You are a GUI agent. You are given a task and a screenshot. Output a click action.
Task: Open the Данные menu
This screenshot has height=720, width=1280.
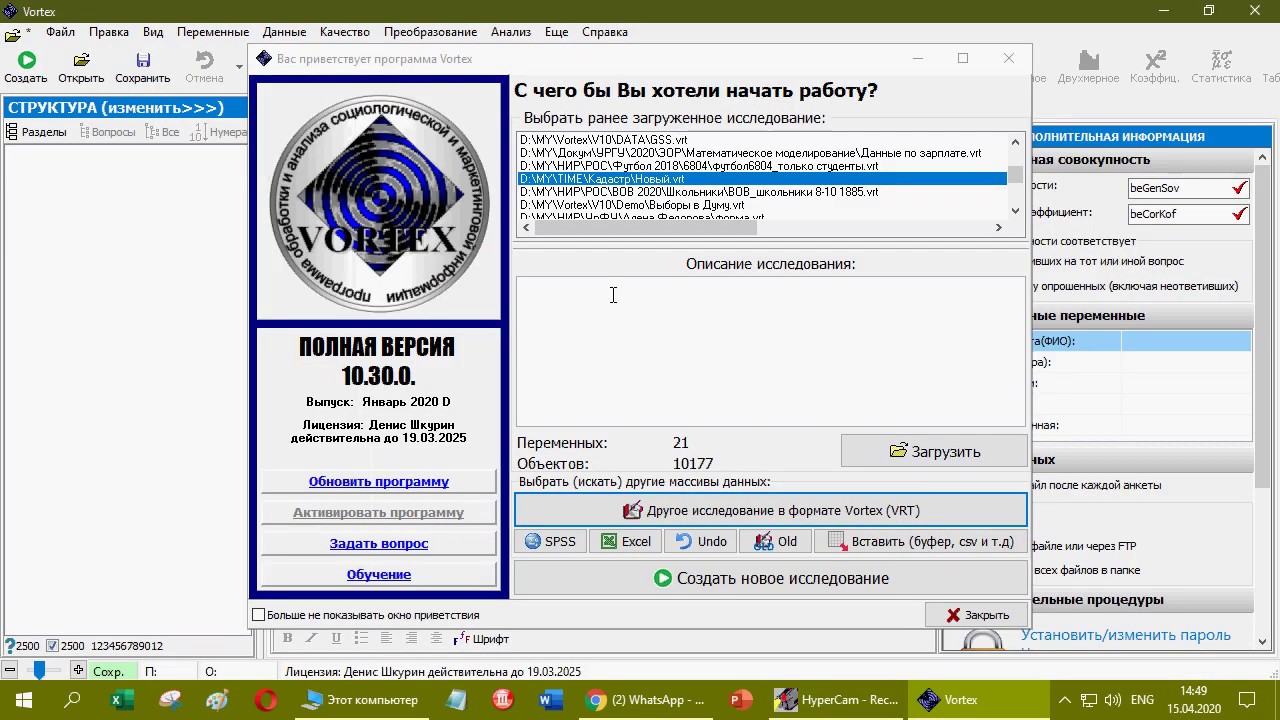pyautogui.click(x=285, y=32)
